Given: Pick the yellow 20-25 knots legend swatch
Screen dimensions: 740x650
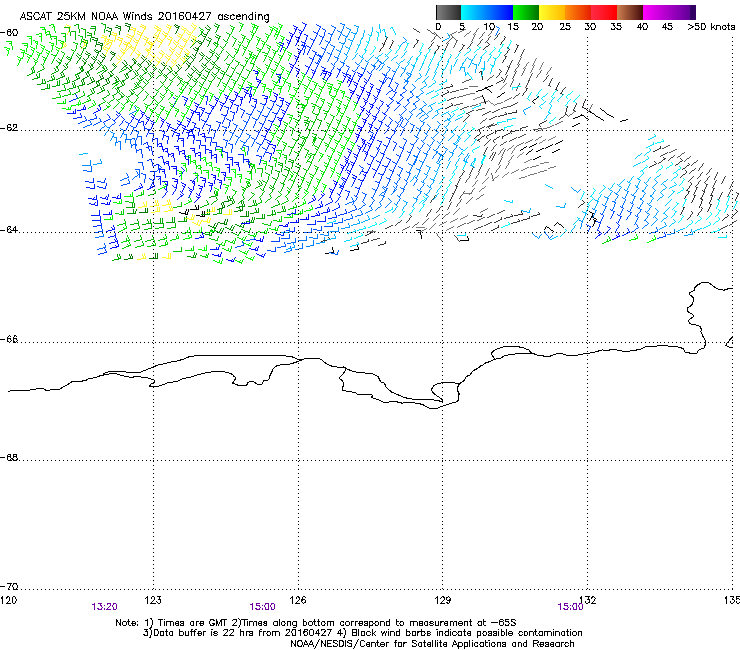Looking at the screenshot, I should tap(552, 12).
